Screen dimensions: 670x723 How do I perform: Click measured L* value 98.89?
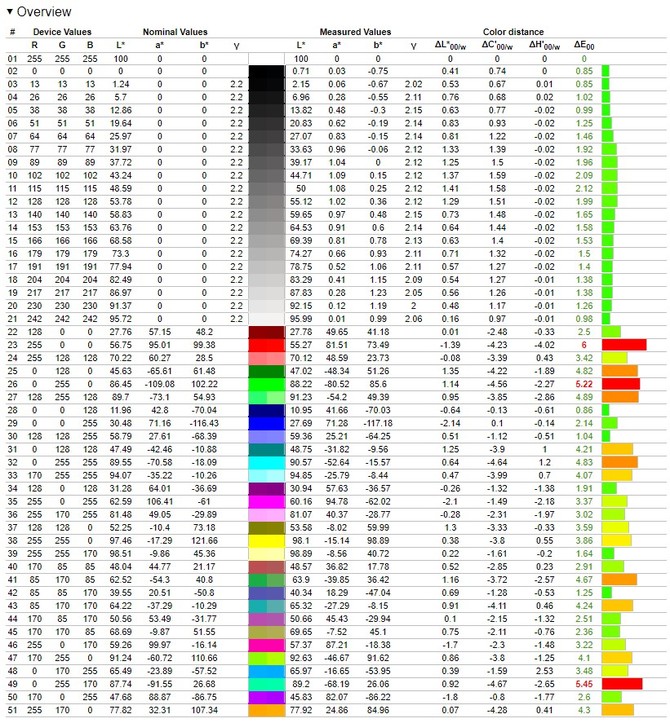(301, 554)
